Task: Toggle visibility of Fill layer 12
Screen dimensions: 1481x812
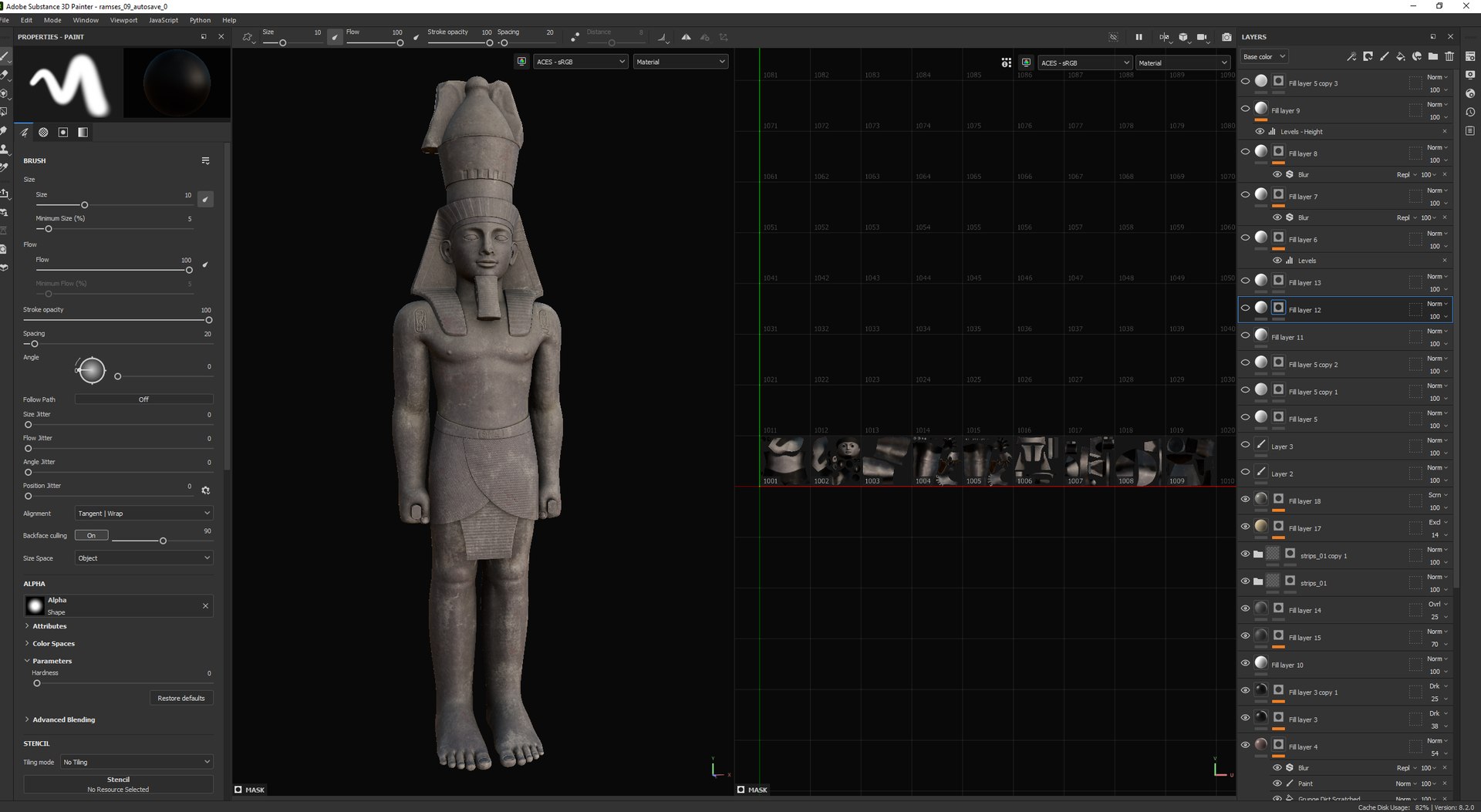Action: [x=1245, y=308]
